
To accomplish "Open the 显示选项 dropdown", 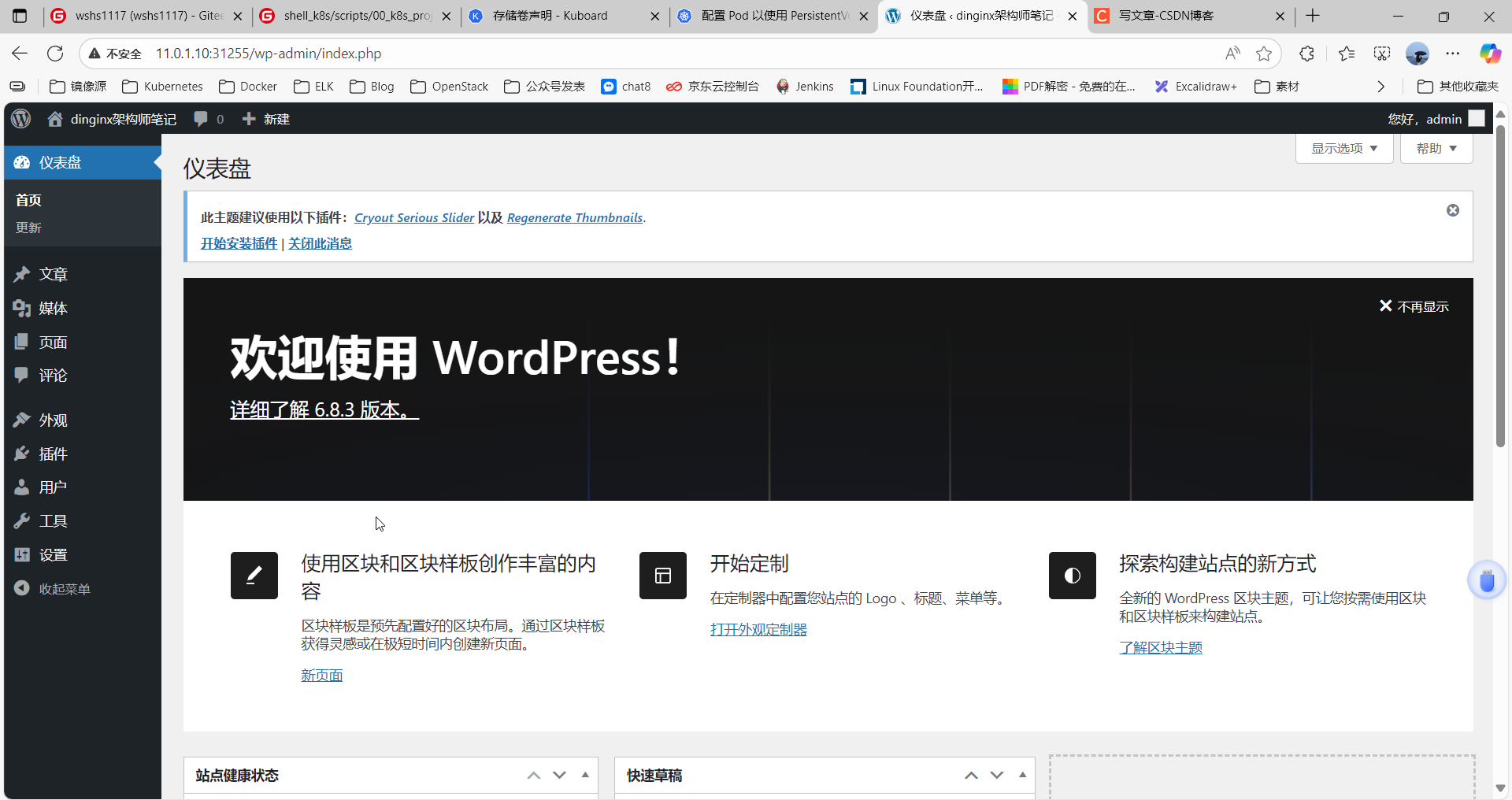I will tap(1343, 148).
